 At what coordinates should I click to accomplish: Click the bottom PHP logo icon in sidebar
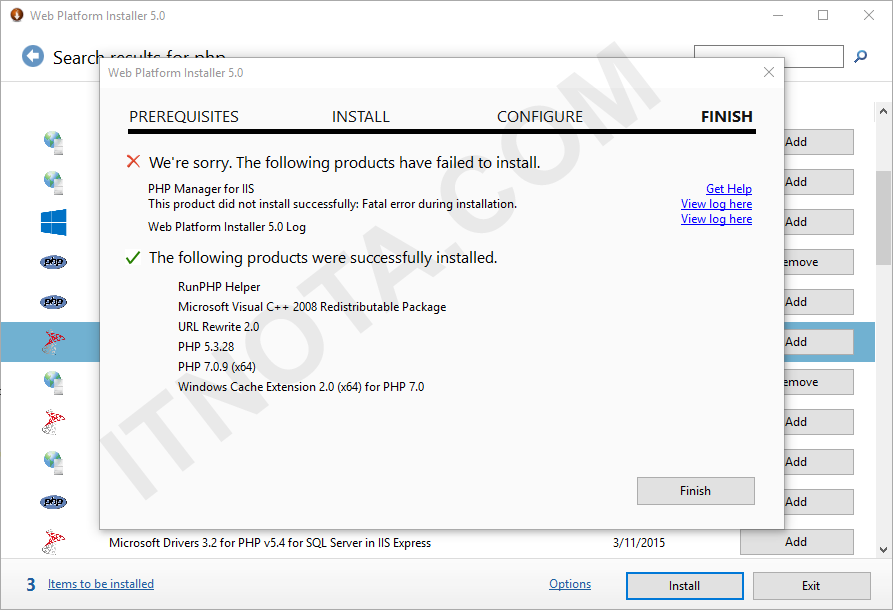53,502
